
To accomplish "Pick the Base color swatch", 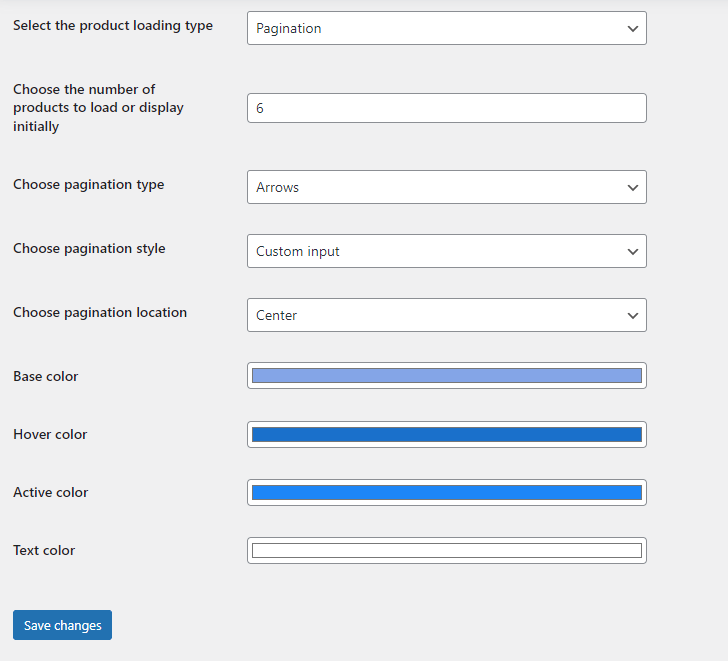I will (x=446, y=375).
